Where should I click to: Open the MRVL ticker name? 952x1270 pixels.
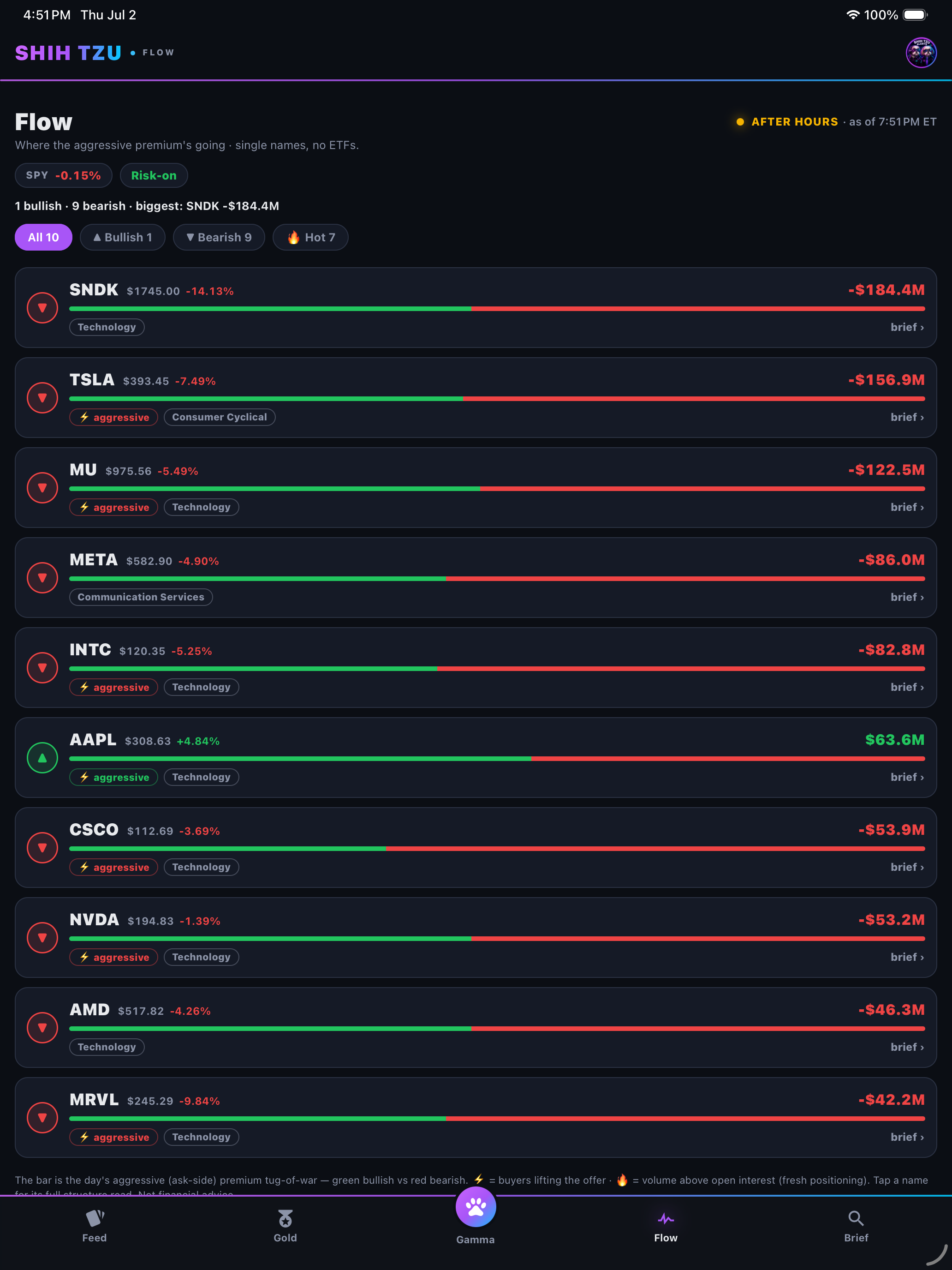pyautogui.click(x=94, y=1099)
